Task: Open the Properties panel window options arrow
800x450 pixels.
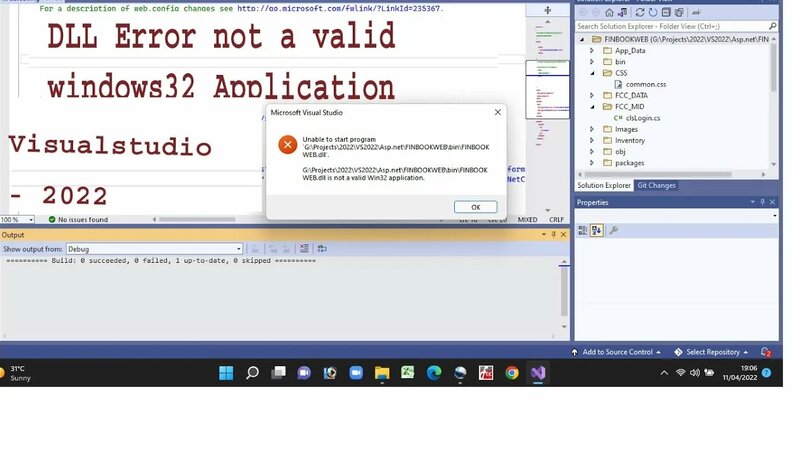Action: [753, 202]
